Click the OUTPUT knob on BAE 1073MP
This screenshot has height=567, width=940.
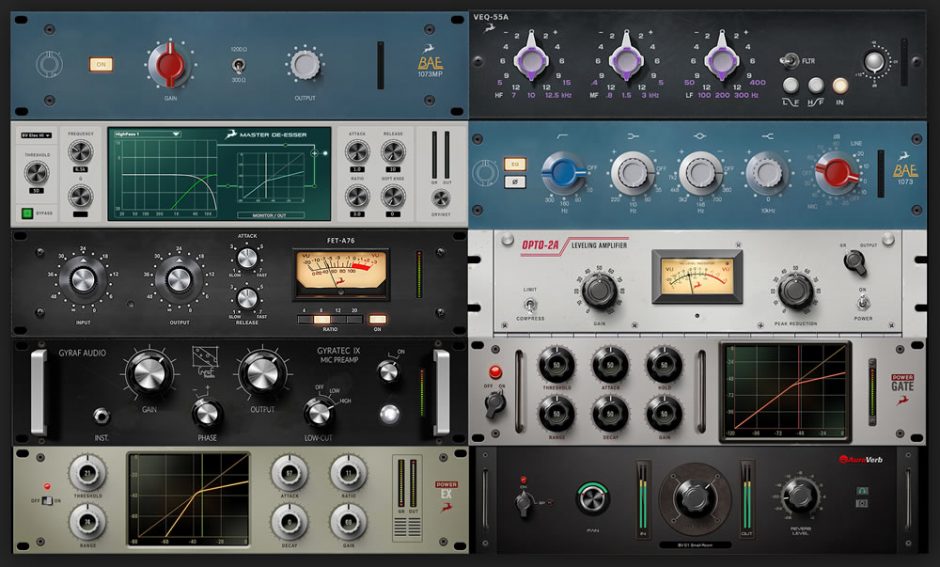click(x=305, y=65)
